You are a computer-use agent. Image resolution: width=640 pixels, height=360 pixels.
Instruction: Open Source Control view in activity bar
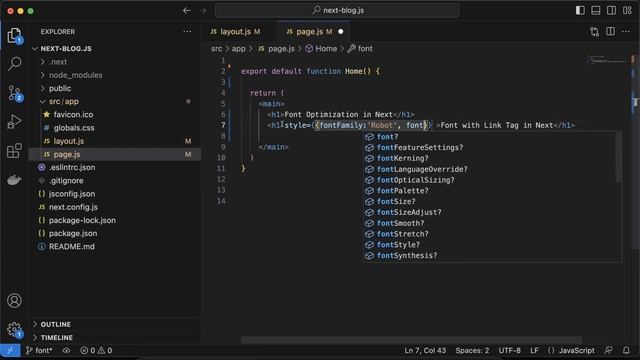pyautogui.click(x=14, y=93)
